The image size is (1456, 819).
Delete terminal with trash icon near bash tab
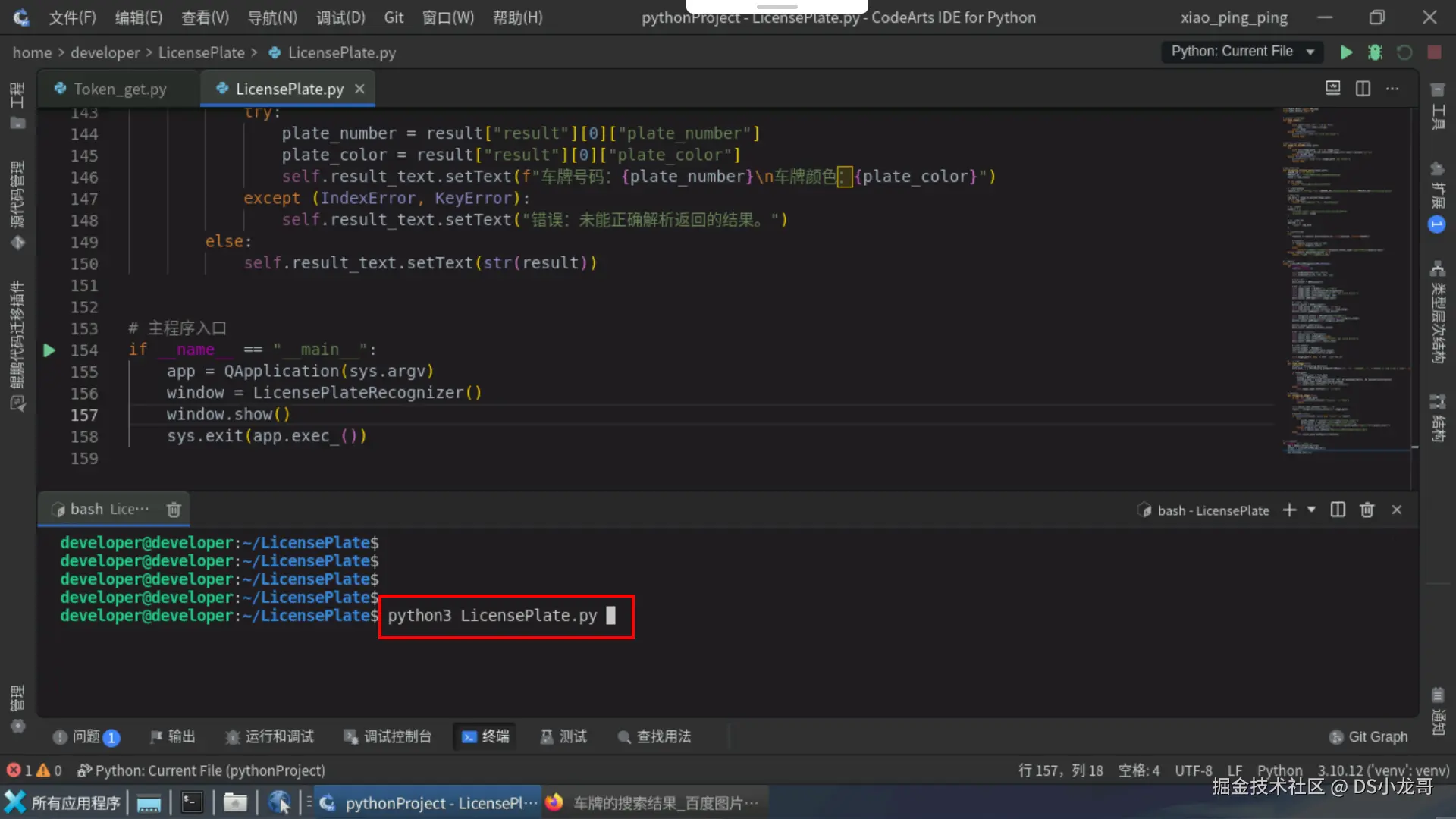coord(174,510)
